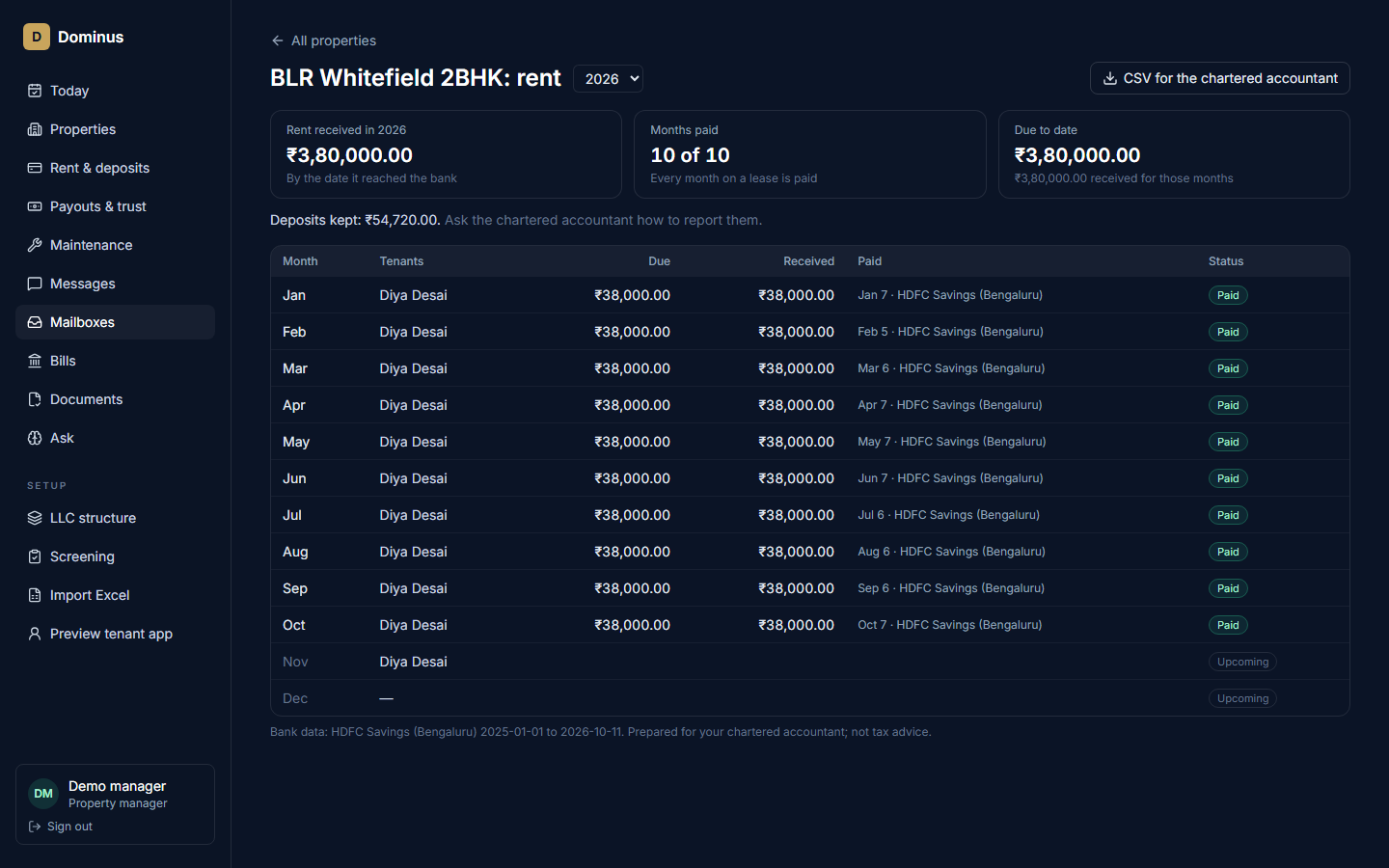Screen dimensions: 1389x868
Task: Click the 'Deposits kept: ₹54,720.00.' text
Action: (x=355, y=220)
